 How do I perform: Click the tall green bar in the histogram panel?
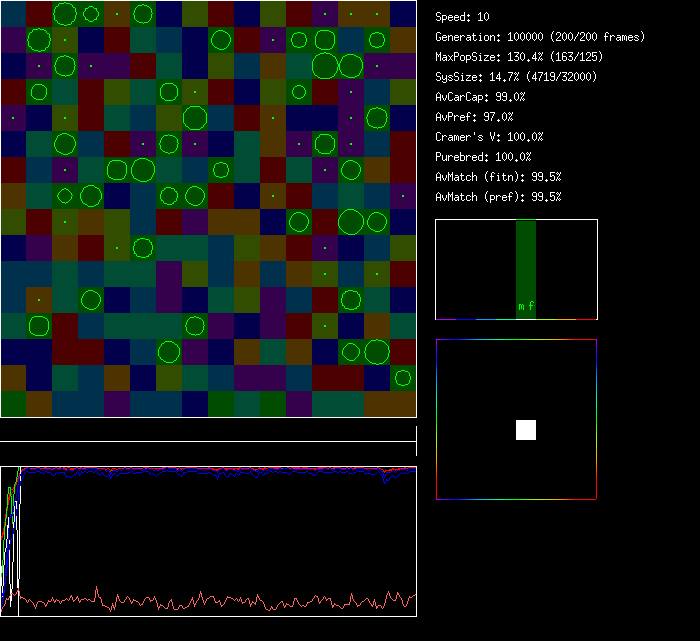526,260
